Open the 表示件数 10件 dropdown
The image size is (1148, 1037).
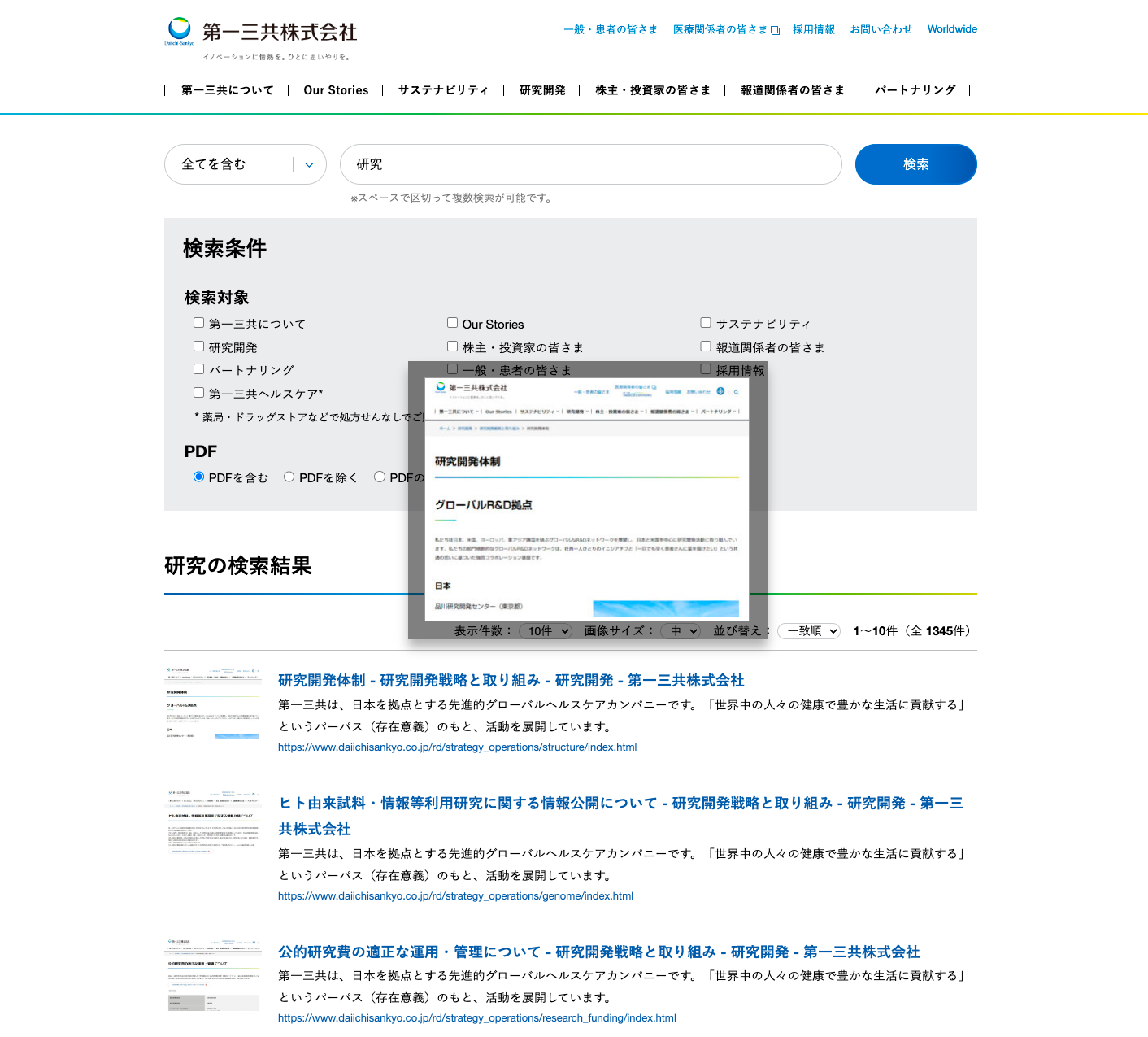pyautogui.click(x=546, y=631)
